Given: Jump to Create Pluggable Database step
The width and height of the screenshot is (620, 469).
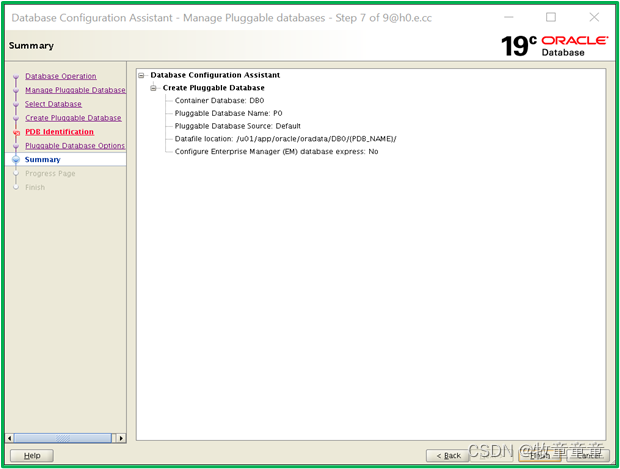Looking at the screenshot, I should (x=73, y=118).
